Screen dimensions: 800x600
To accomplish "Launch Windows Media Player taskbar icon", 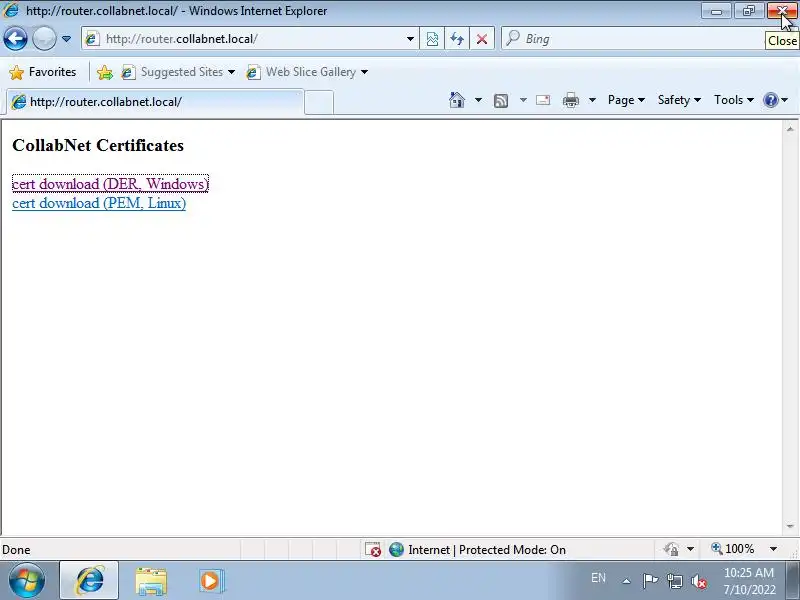I will [211, 581].
